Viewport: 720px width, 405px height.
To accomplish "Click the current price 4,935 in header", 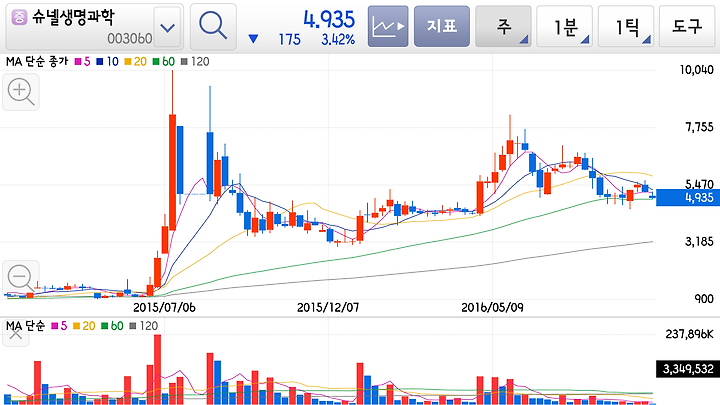I will (x=329, y=19).
